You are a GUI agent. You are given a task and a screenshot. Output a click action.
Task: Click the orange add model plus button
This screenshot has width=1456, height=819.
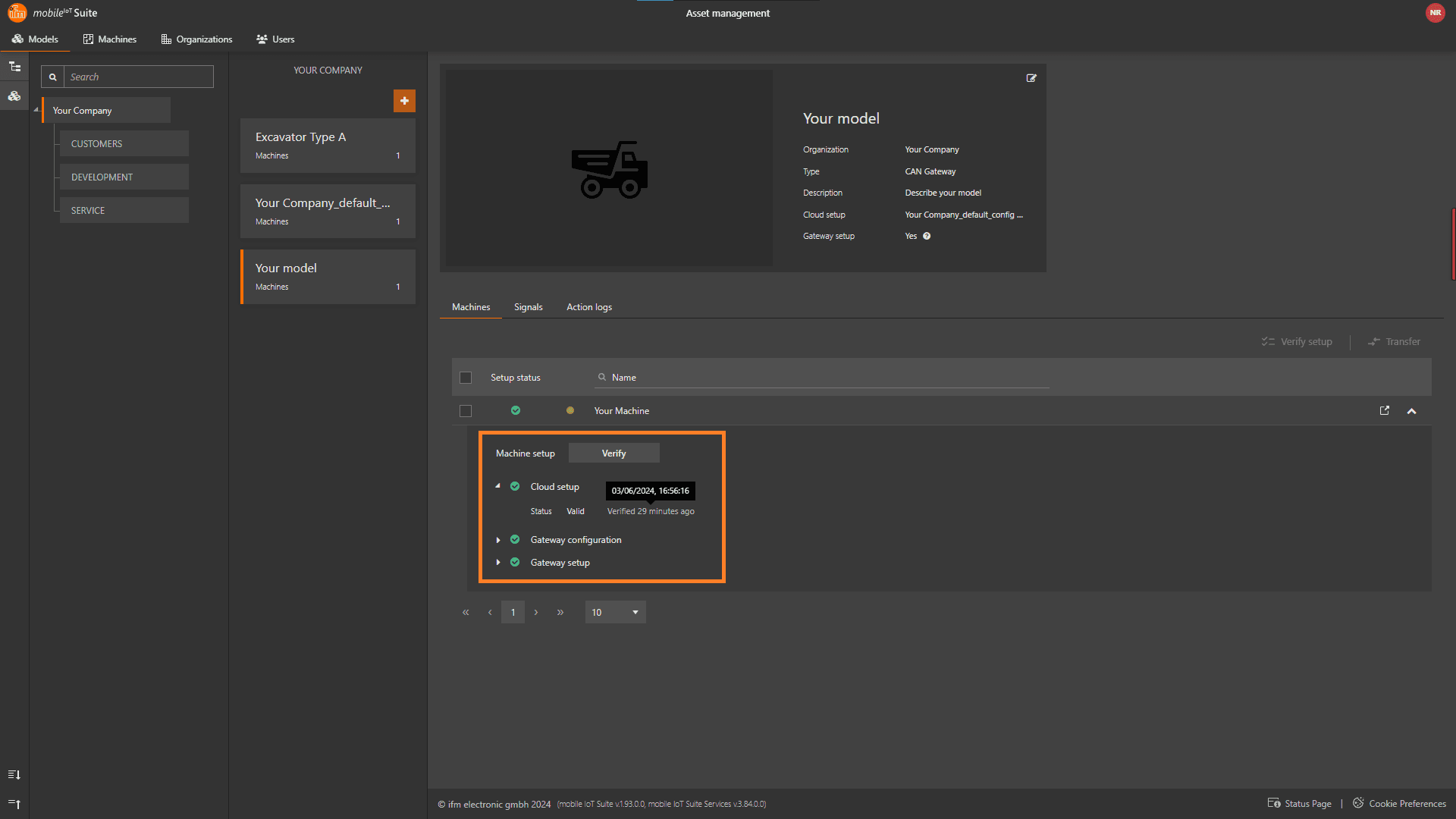404,101
